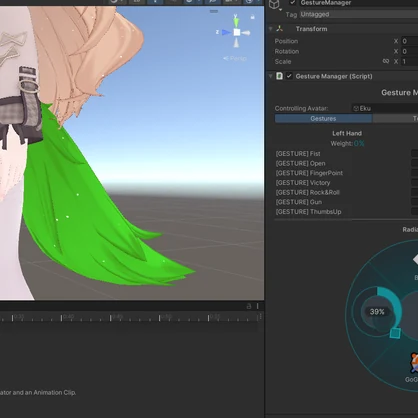The height and width of the screenshot is (418, 418).
Task: Click the Rotation label in Transform
Action: click(287, 52)
